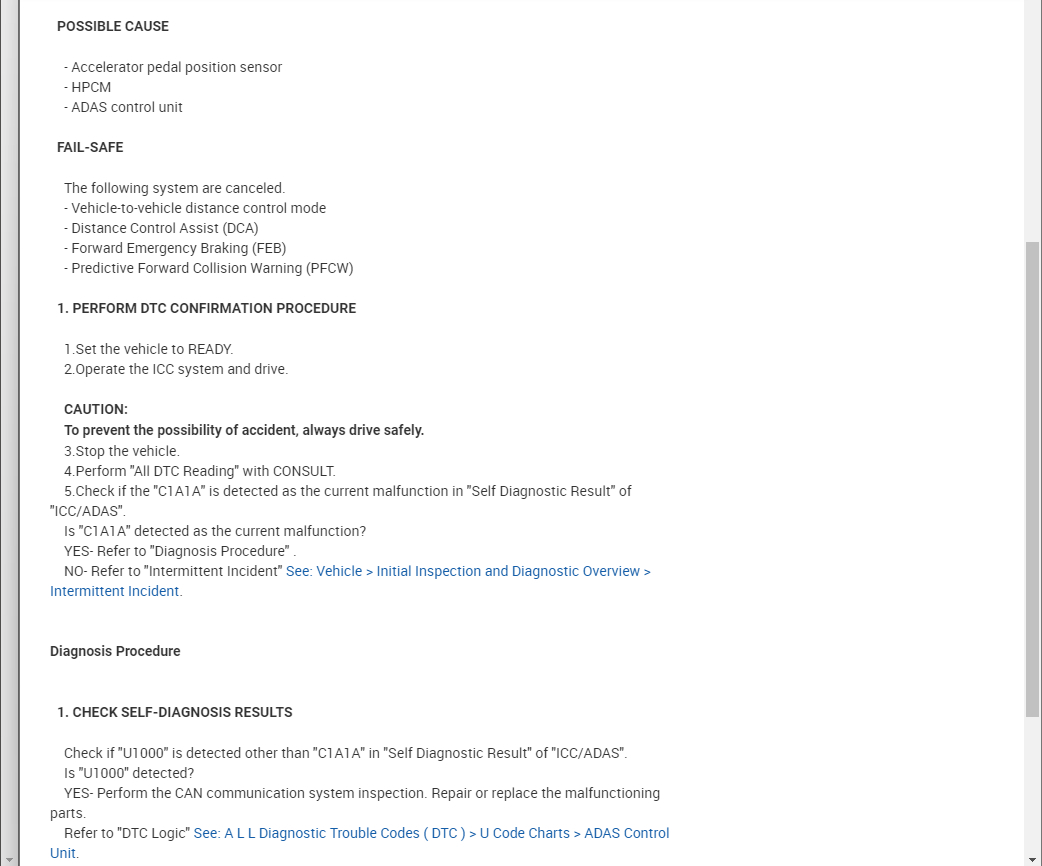Click the CHECK SELF-DIAGNOSIS RESULTS heading
The image size is (1042, 866).
tap(174, 712)
